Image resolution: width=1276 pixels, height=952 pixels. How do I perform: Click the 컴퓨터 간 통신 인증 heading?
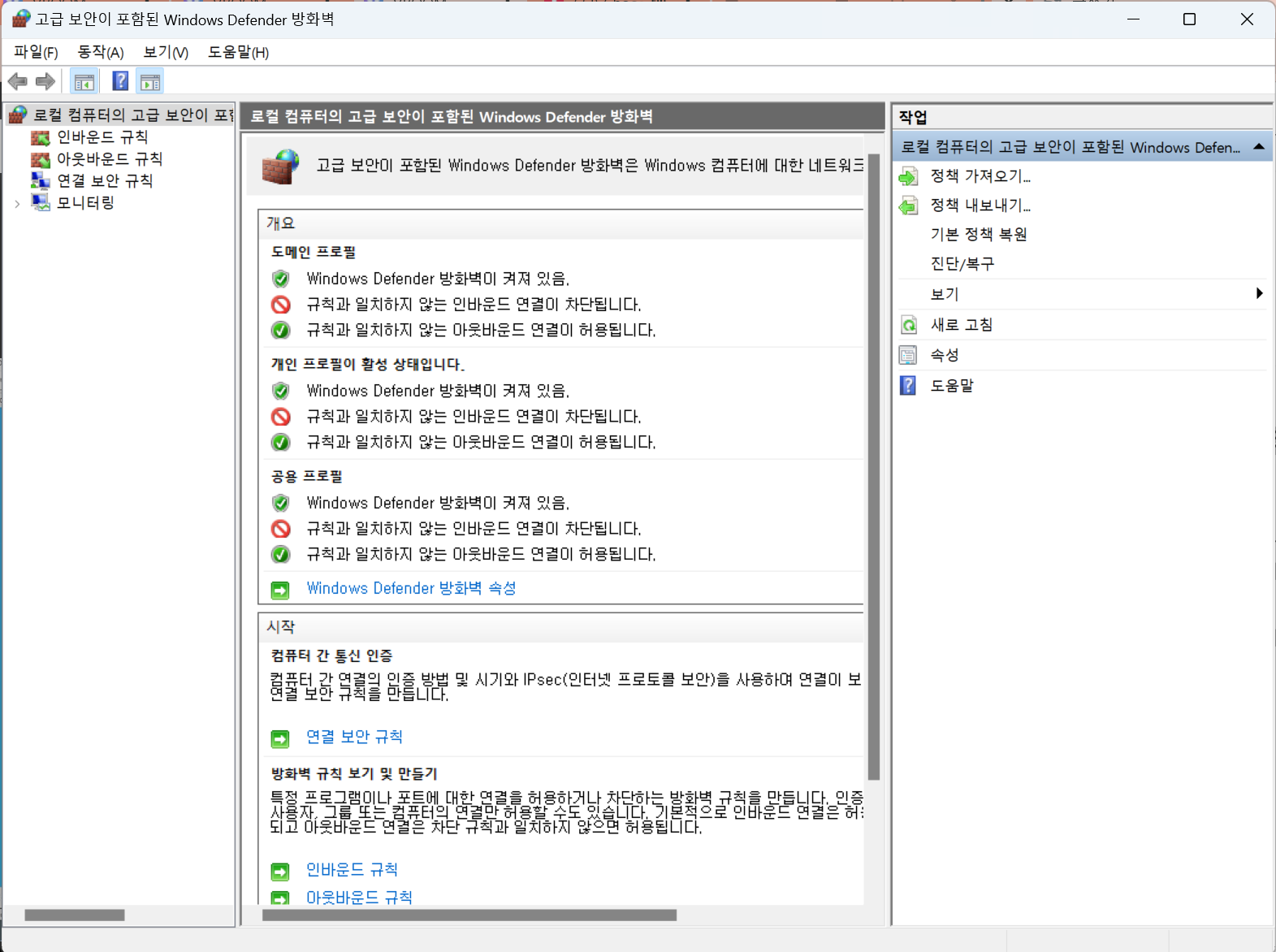point(331,656)
